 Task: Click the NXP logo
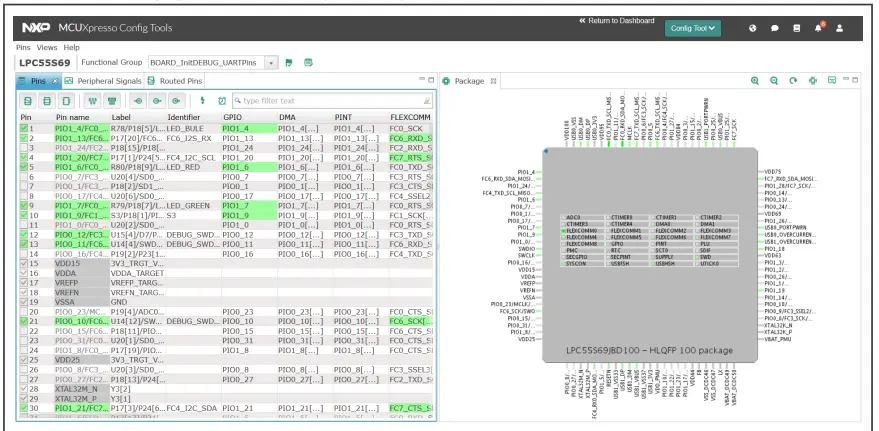click(x=36, y=27)
